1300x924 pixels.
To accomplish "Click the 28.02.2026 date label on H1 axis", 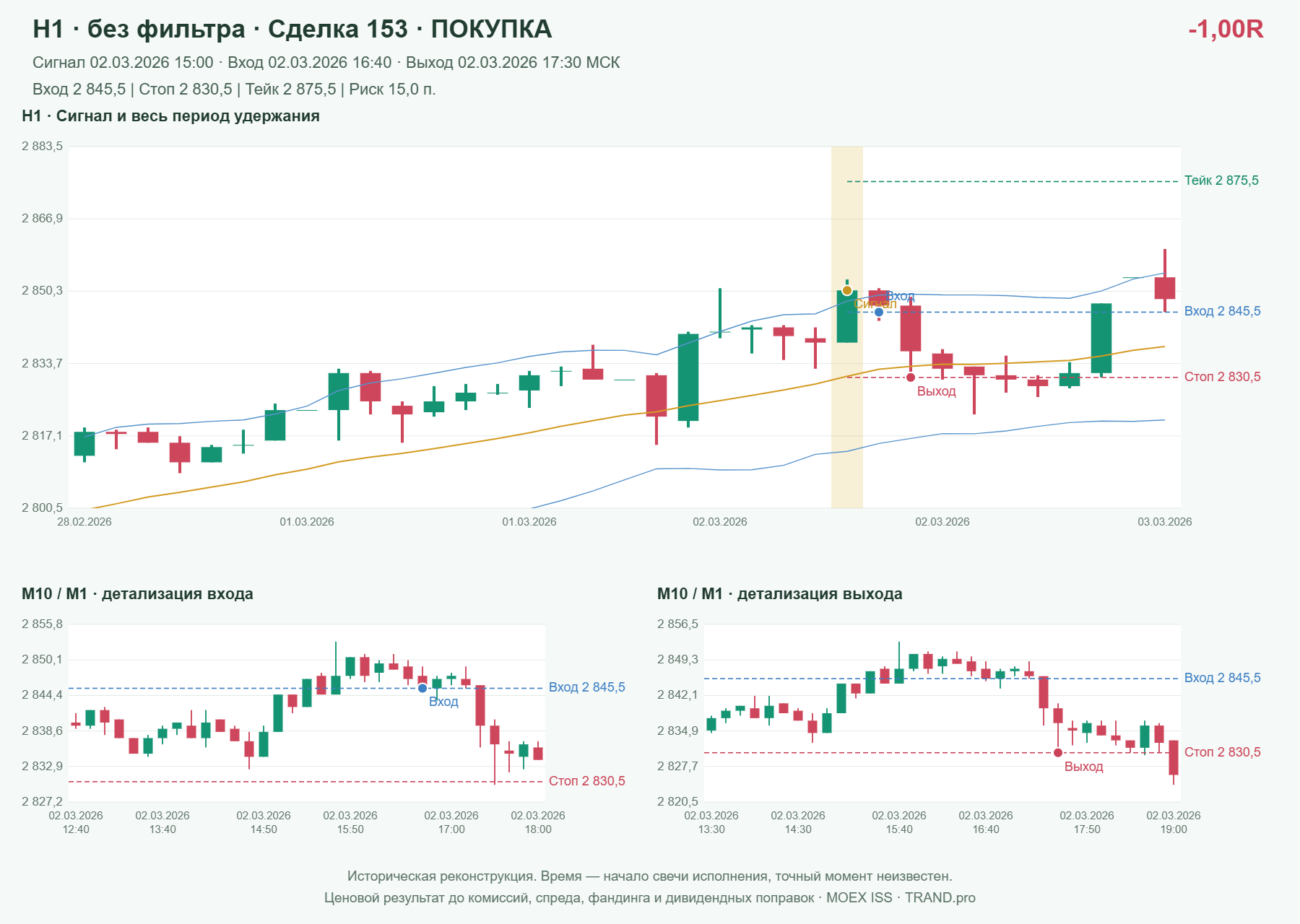I will [x=84, y=522].
